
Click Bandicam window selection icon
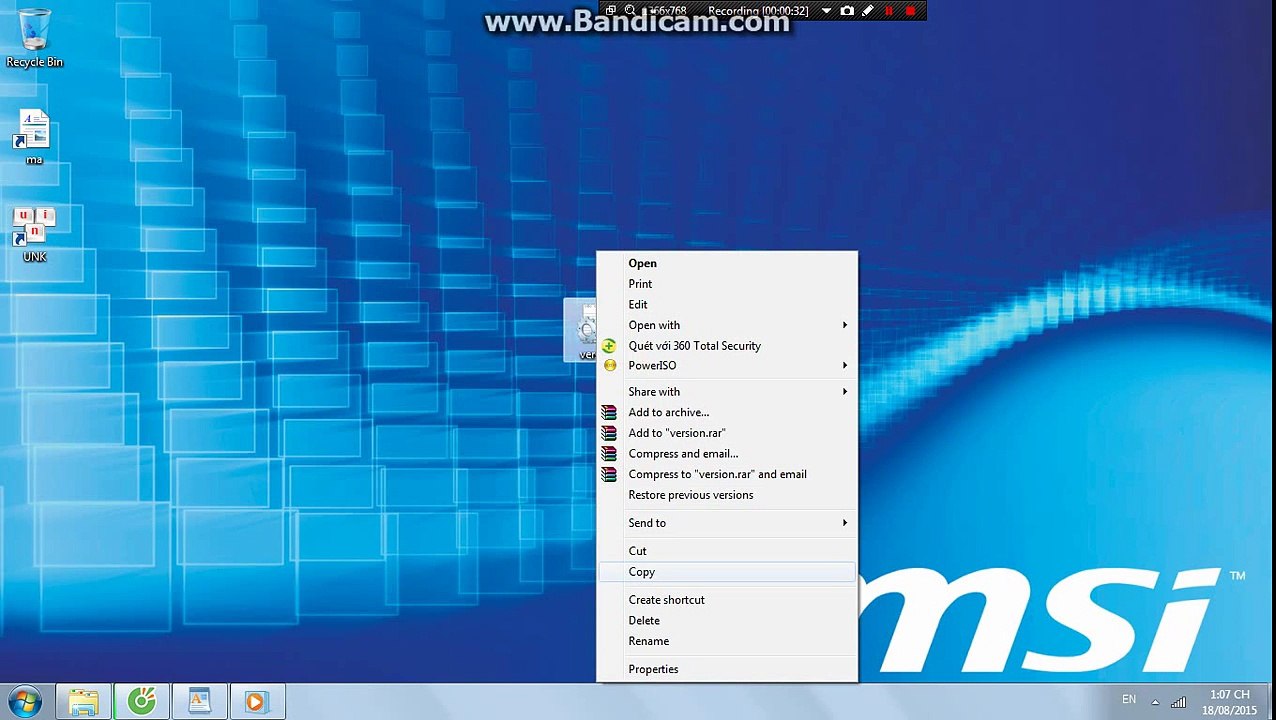click(x=610, y=11)
